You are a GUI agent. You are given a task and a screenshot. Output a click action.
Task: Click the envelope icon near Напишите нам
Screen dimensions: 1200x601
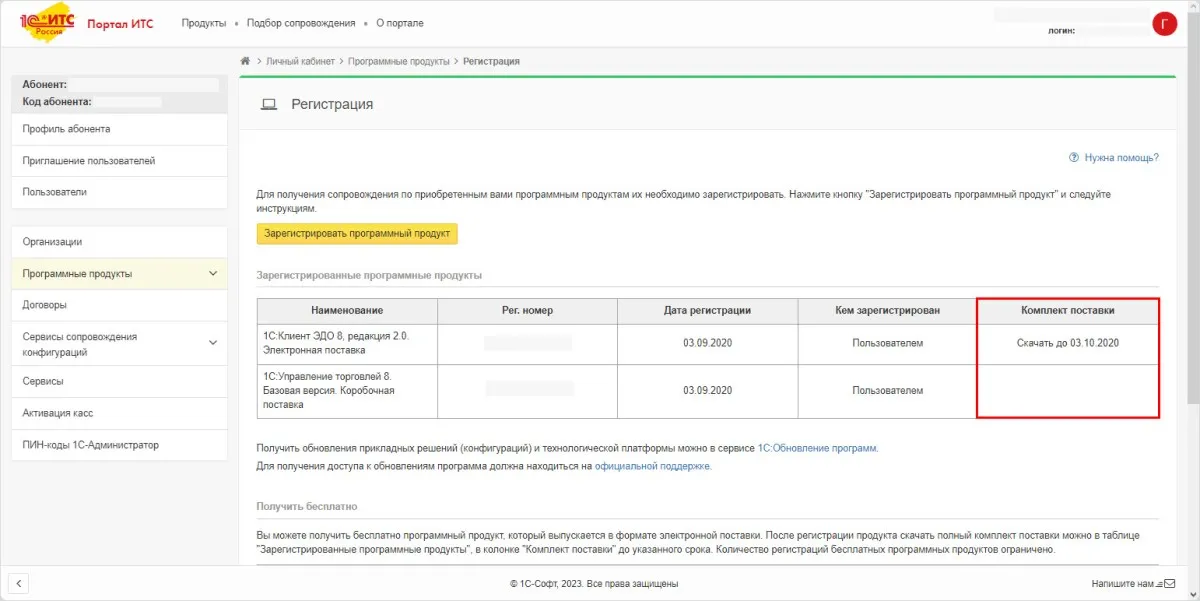click(1170, 583)
